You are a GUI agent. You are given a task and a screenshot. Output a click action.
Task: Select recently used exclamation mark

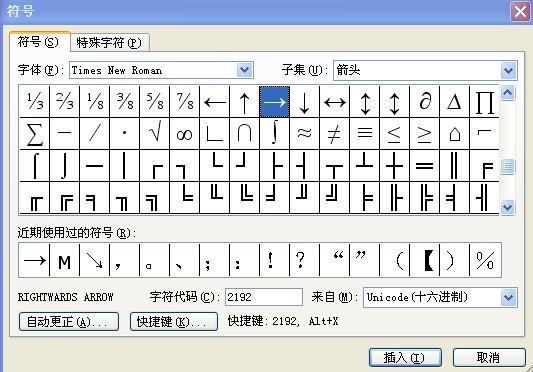pyautogui.click(x=274, y=260)
